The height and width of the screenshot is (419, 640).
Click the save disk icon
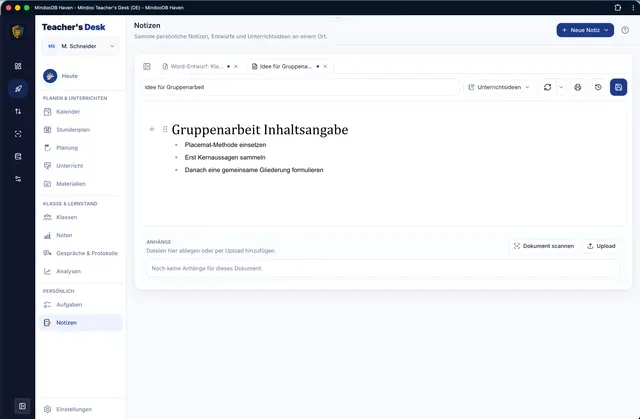(618, 87)
